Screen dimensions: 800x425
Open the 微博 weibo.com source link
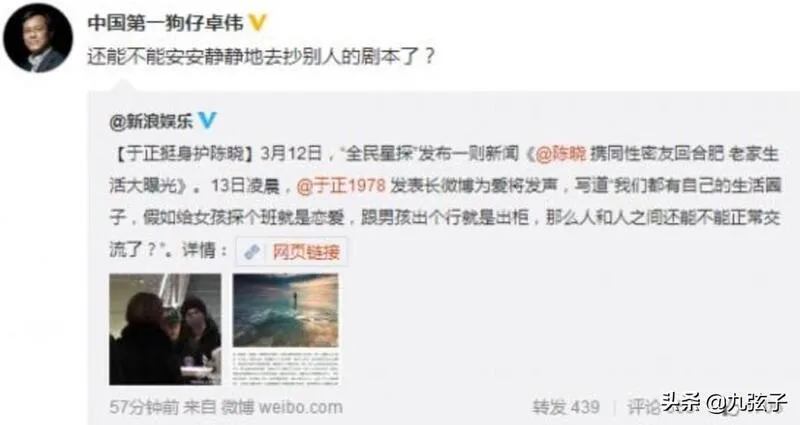(x=281, y=407)
